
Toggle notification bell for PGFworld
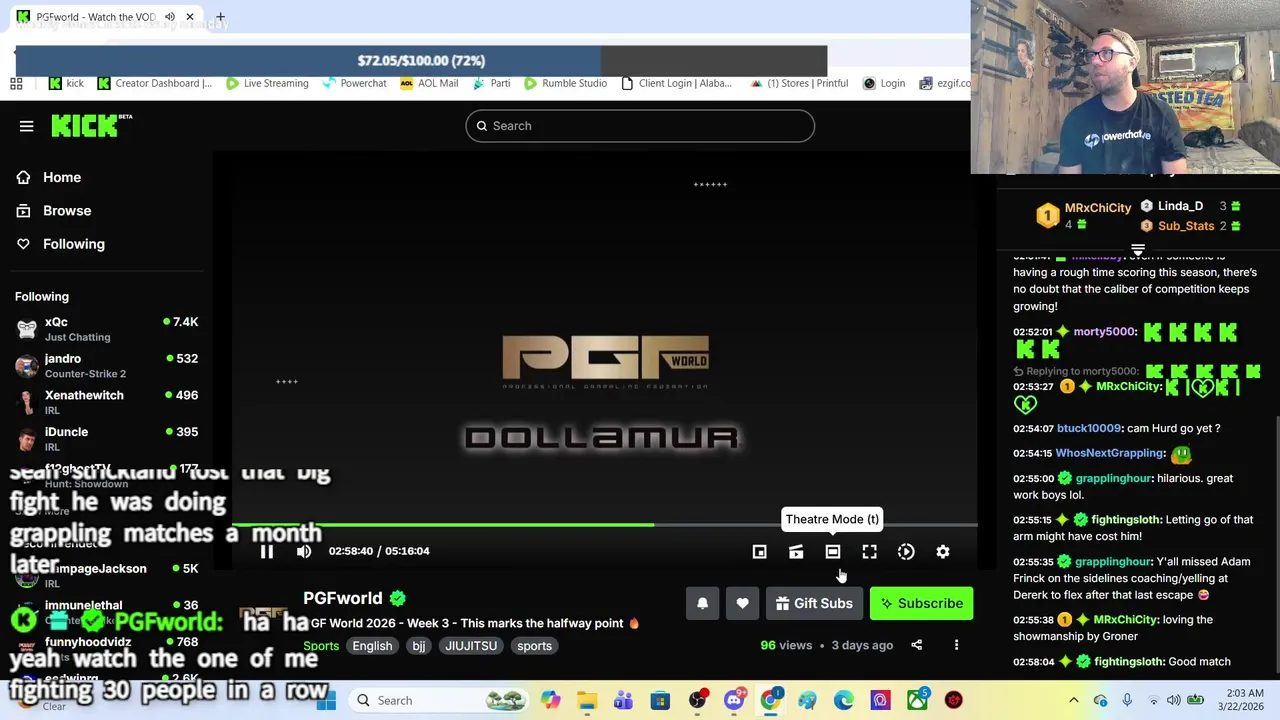coord(702,603)
